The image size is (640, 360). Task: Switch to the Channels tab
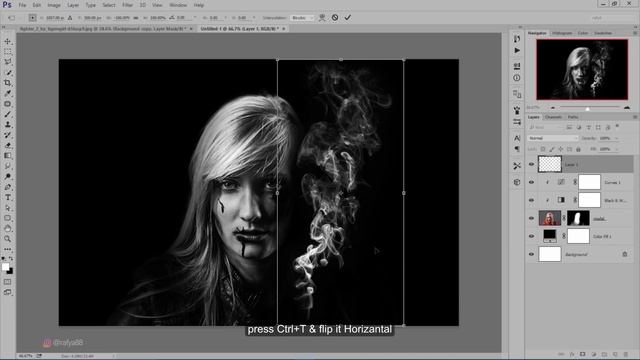553,117
